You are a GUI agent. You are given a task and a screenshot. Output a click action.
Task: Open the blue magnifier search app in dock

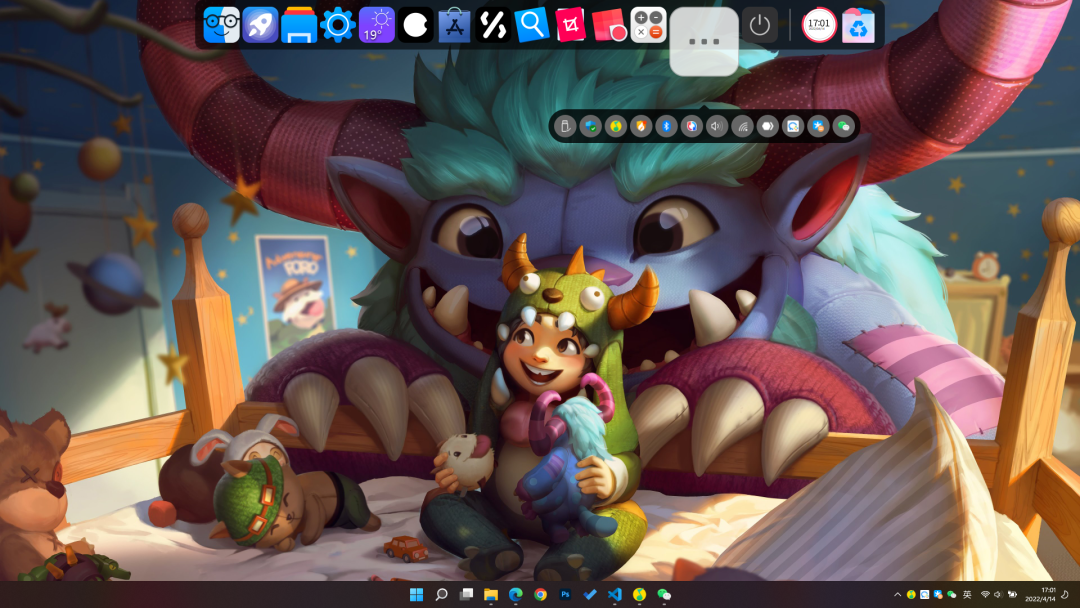coord(532,25)
